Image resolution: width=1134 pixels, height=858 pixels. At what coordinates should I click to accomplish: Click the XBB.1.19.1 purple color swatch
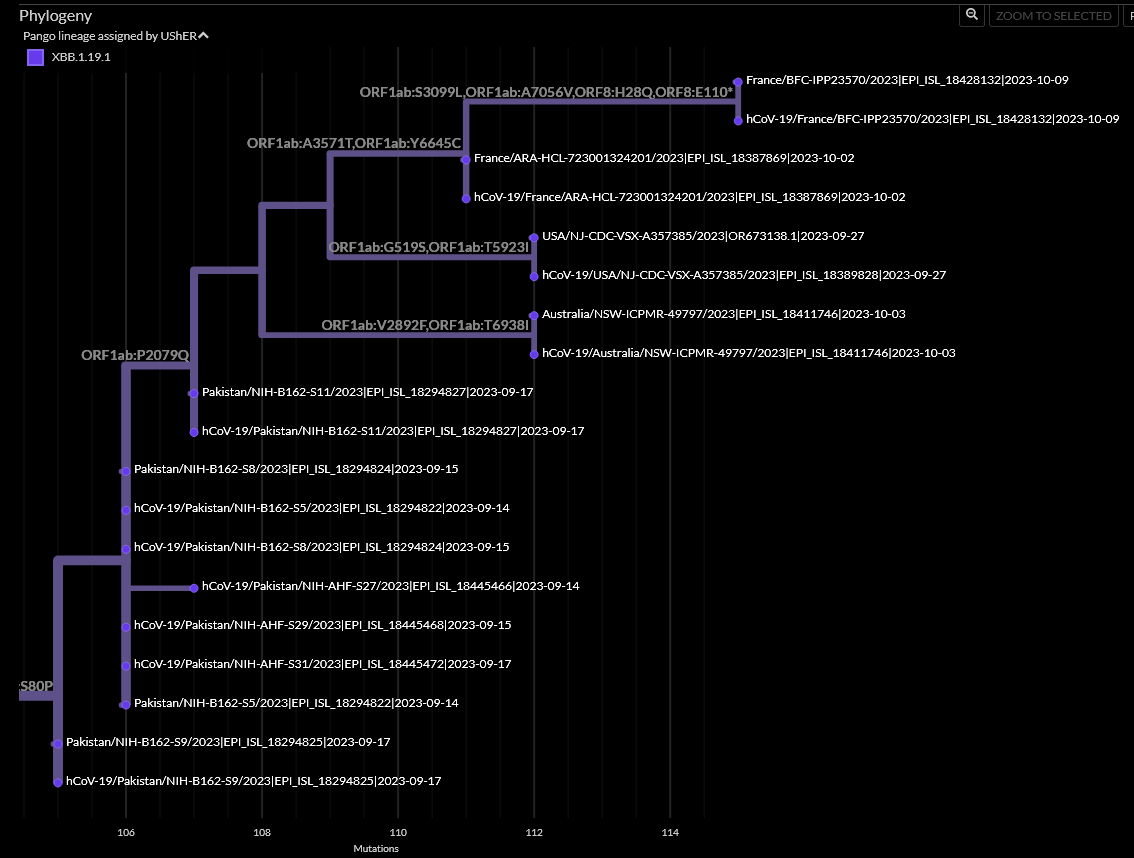35,57
